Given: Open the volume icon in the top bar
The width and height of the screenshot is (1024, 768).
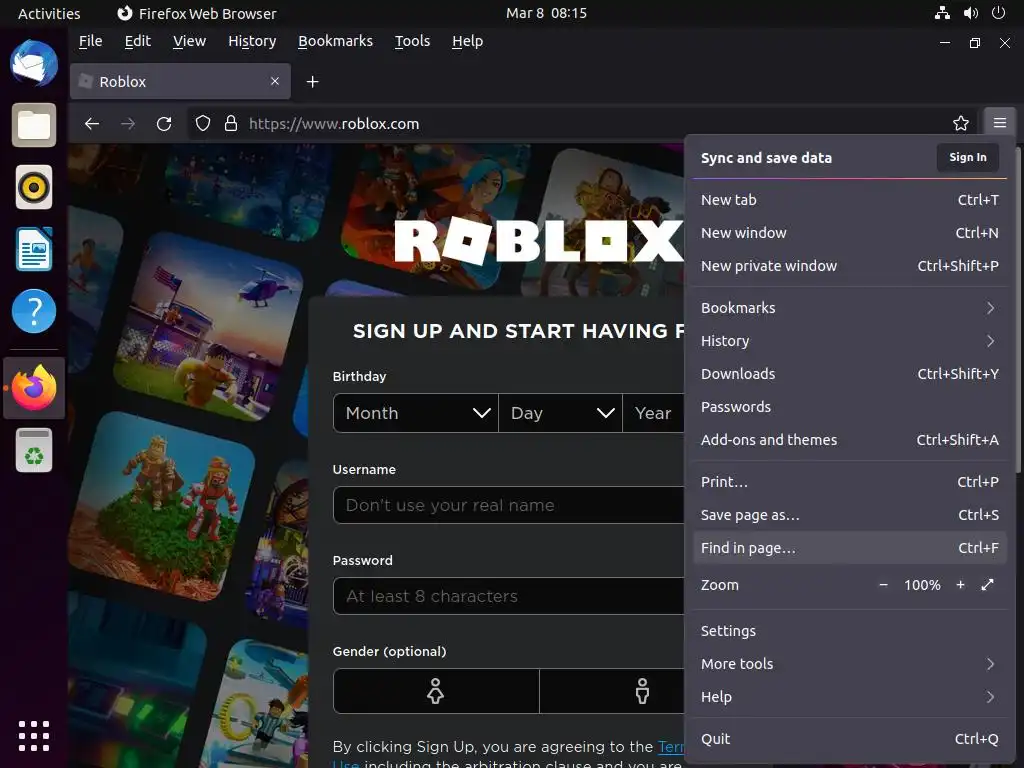Looking at the screenshot, I should pyautogui.click(x=971, y=13).
